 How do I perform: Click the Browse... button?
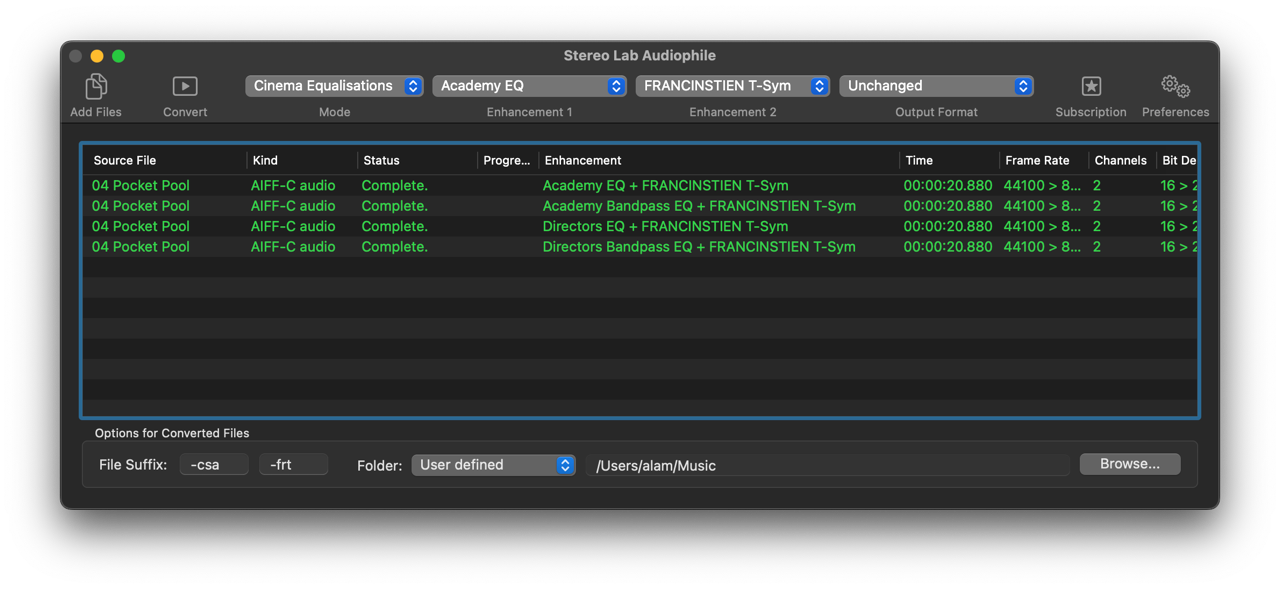click(1129, 464)
